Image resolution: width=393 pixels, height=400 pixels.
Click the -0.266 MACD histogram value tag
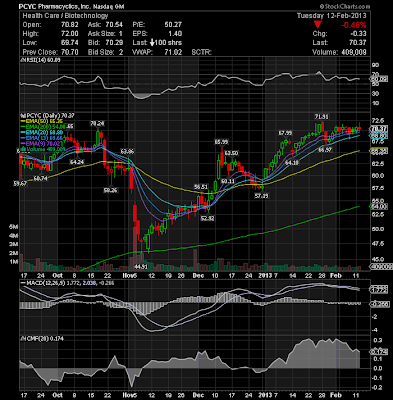click(379, 304)
